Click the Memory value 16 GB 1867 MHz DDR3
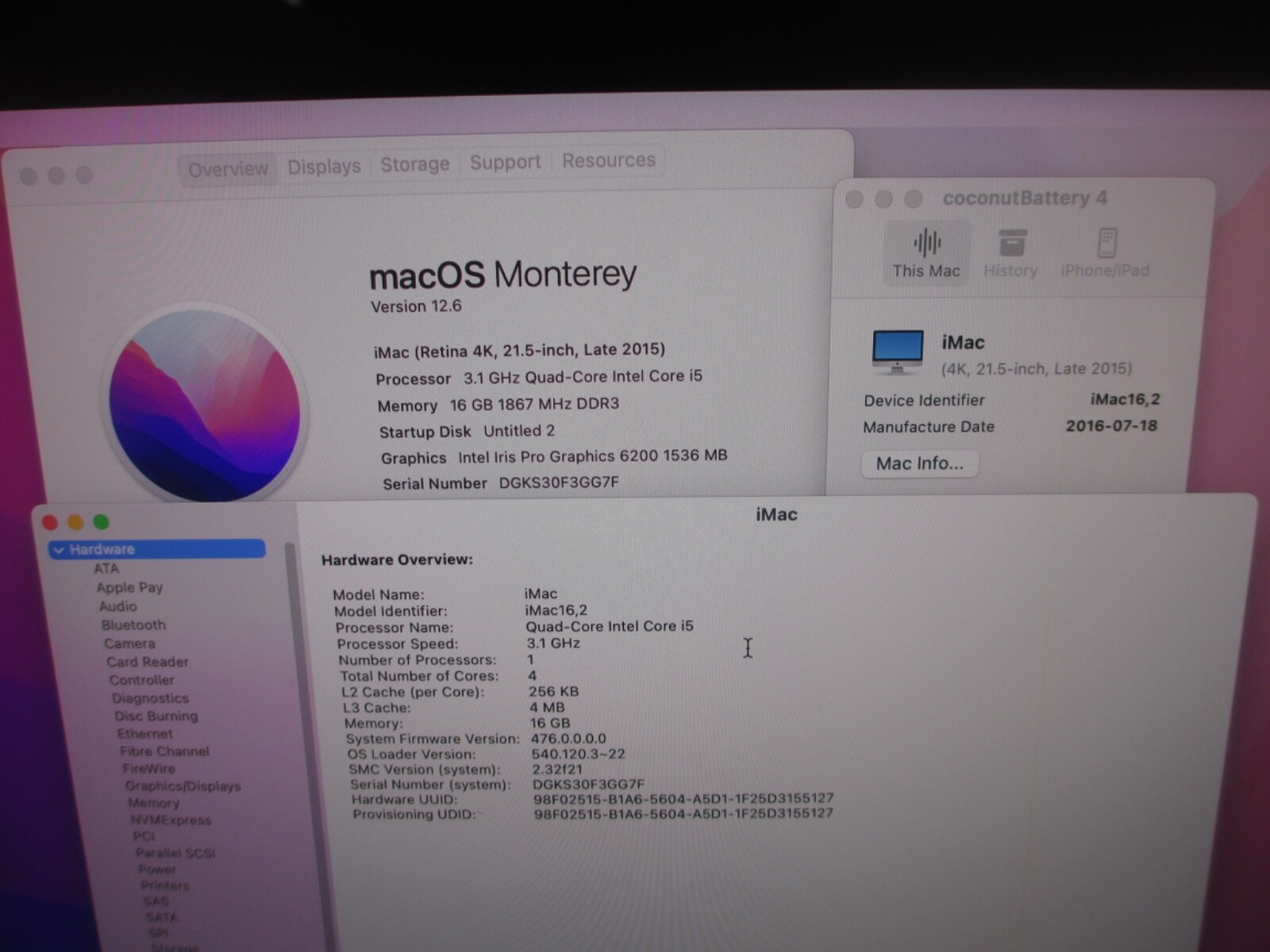Image resolution: width=1270 pixels, height=952 pixels. pos(534,404)
